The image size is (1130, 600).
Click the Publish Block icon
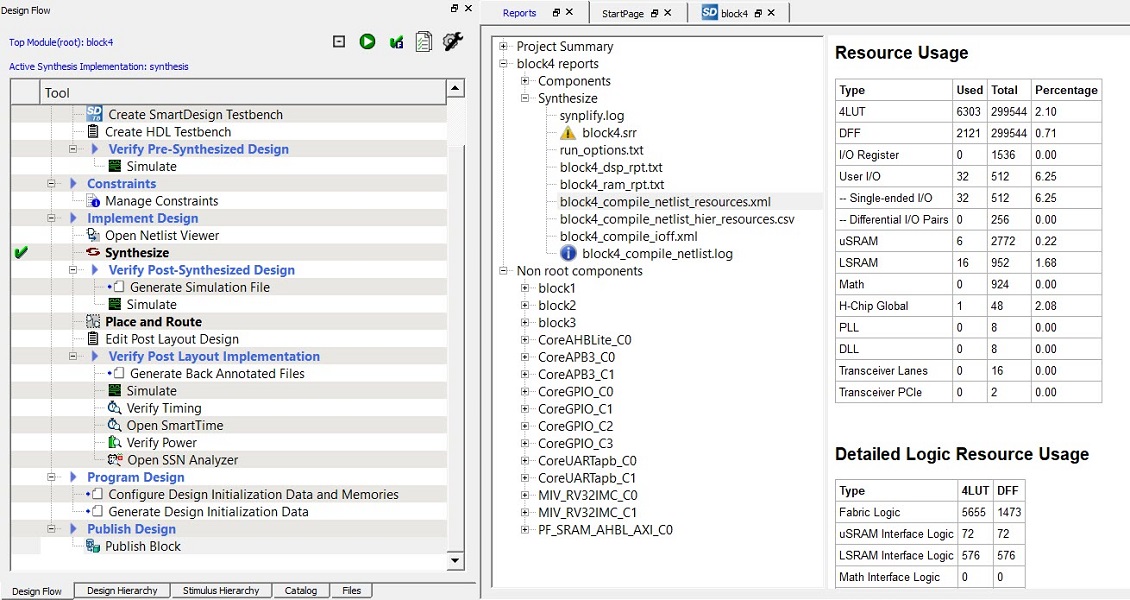click(x=94, y=546)
